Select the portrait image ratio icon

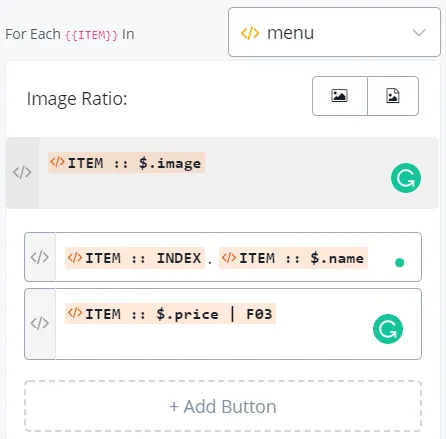tap(393, 96)
